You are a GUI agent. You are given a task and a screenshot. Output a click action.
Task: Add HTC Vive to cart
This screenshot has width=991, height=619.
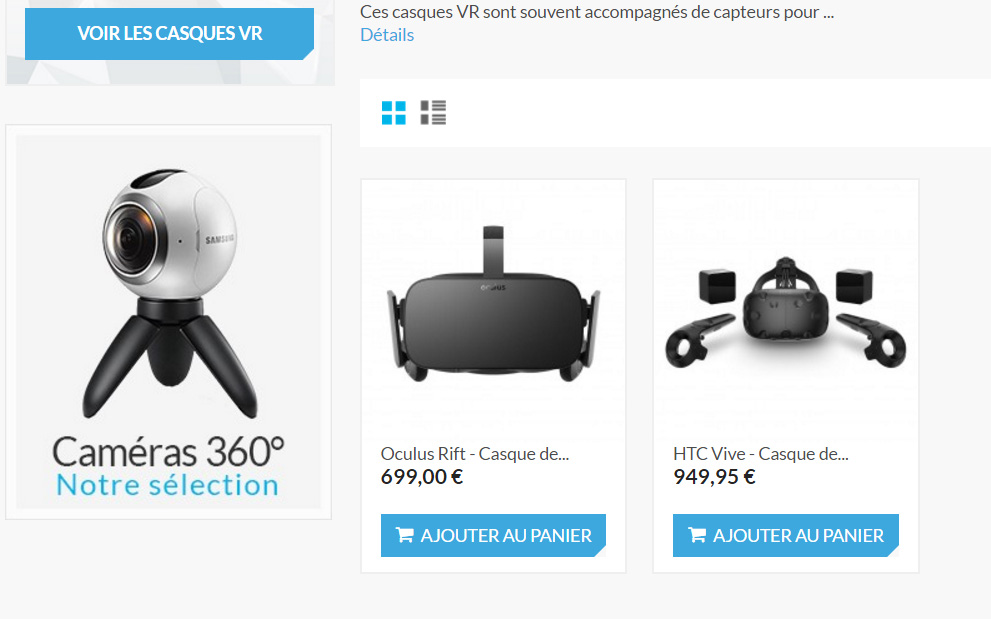[786, 536]
